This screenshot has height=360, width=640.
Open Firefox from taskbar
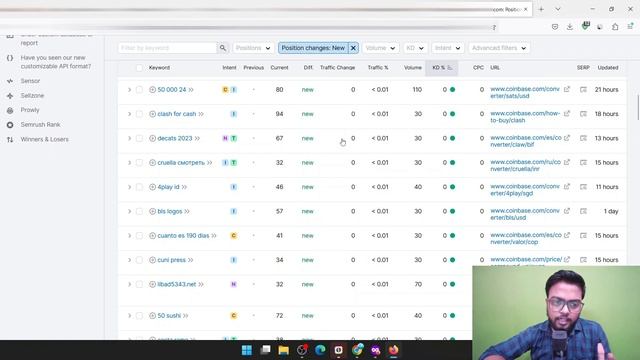click(393, 350)
